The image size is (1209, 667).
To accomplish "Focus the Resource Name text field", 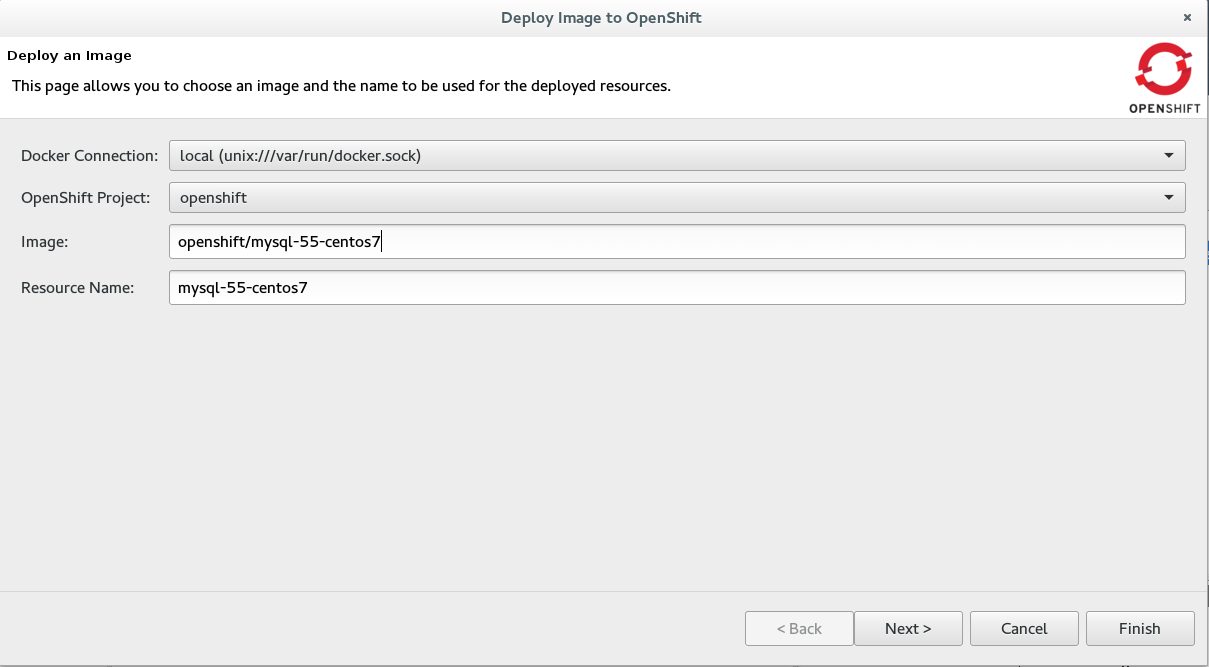I will [x=676, y=288].
